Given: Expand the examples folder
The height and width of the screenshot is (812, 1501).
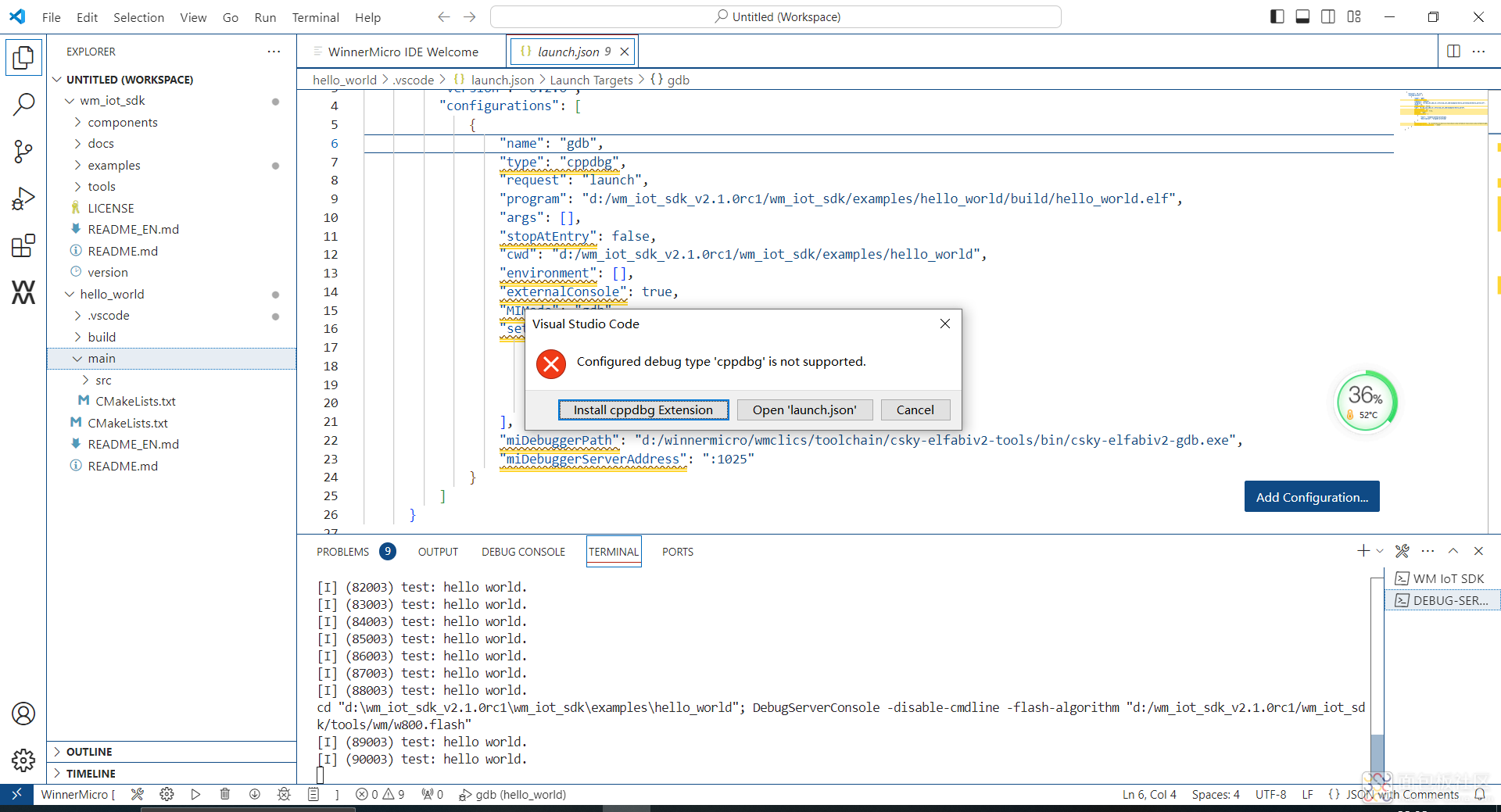Looking at the screenshot, I should point(171,166).
